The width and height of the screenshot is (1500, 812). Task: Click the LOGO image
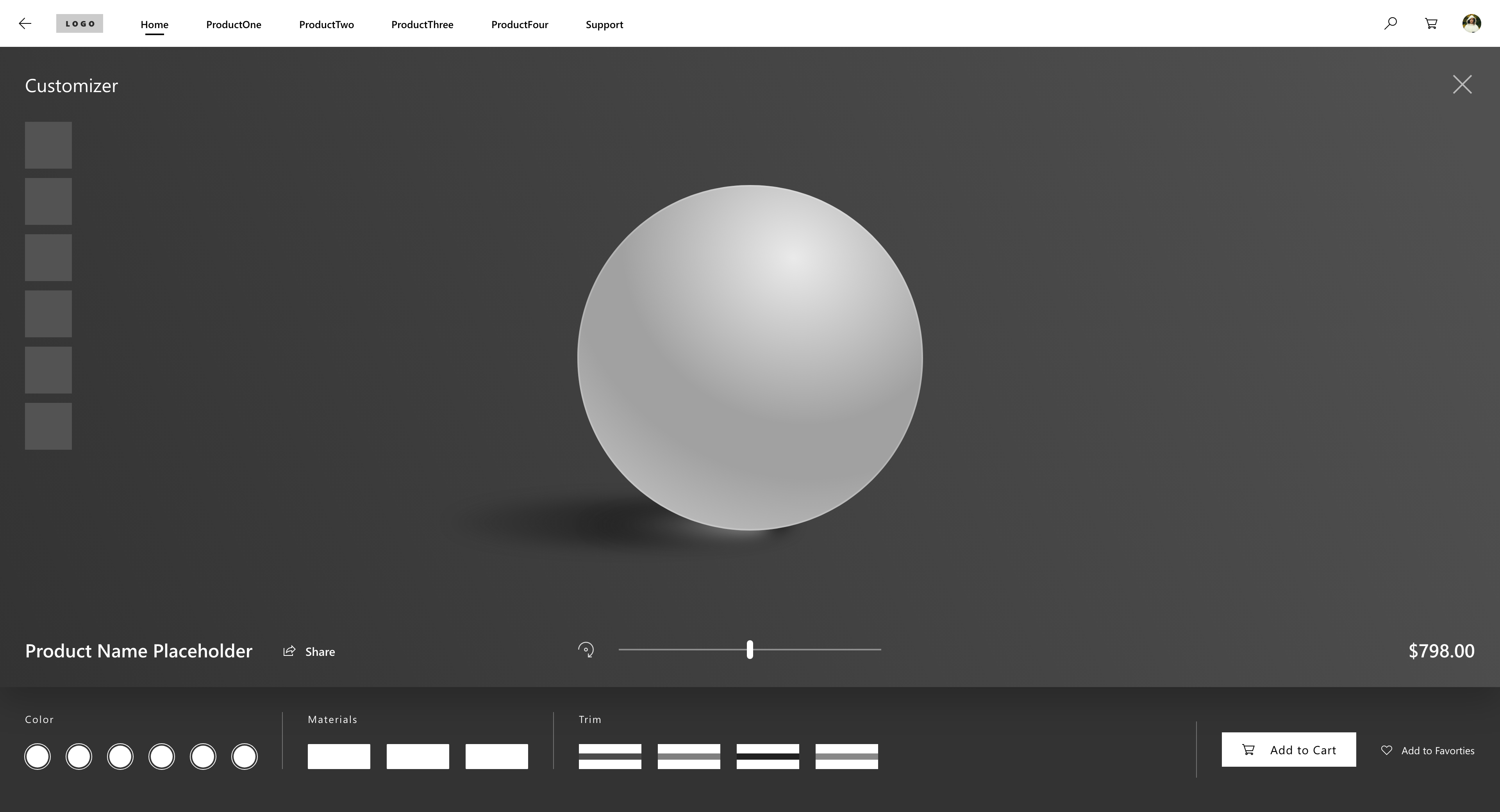point(80,23)
